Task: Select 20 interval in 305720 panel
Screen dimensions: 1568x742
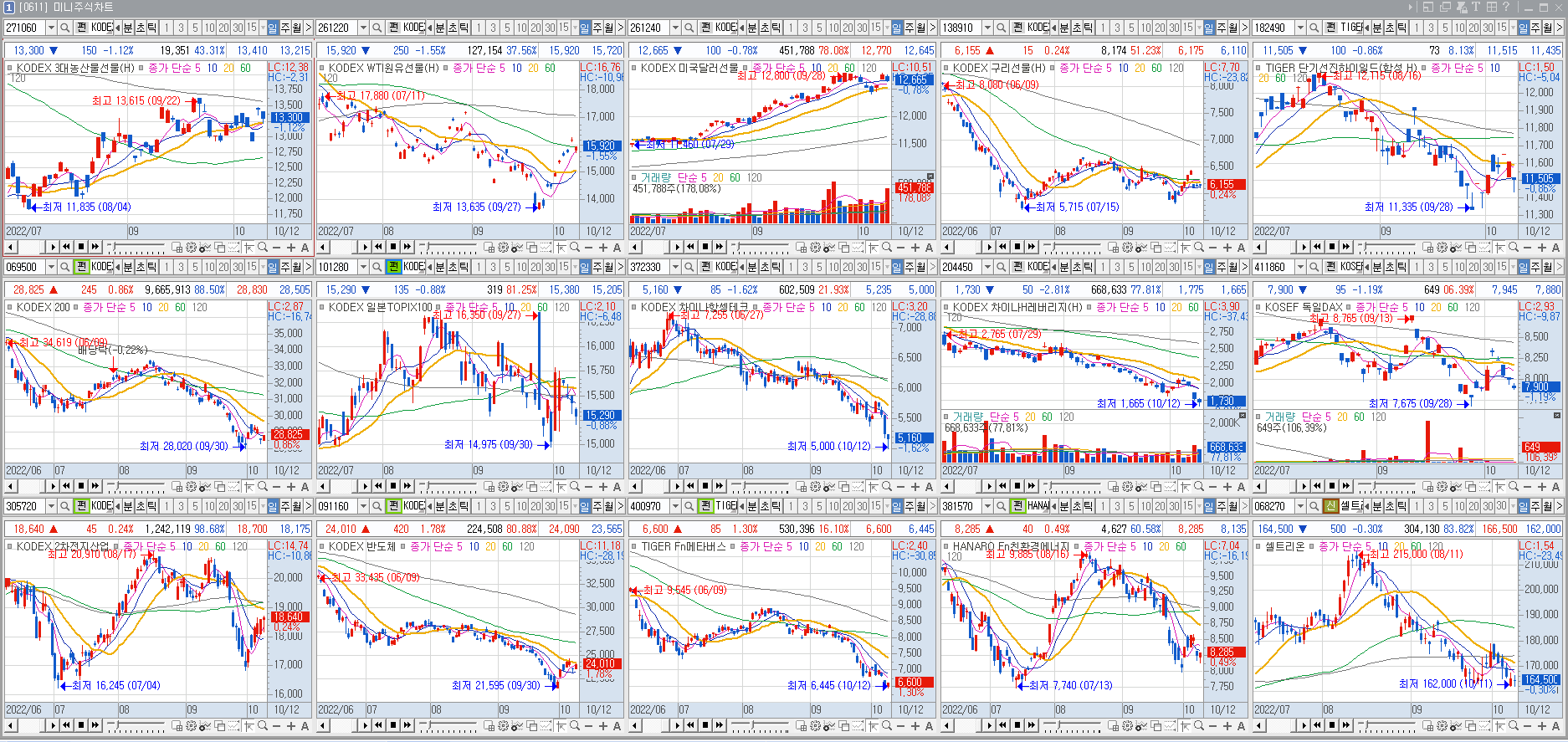Action: point(223,506)
